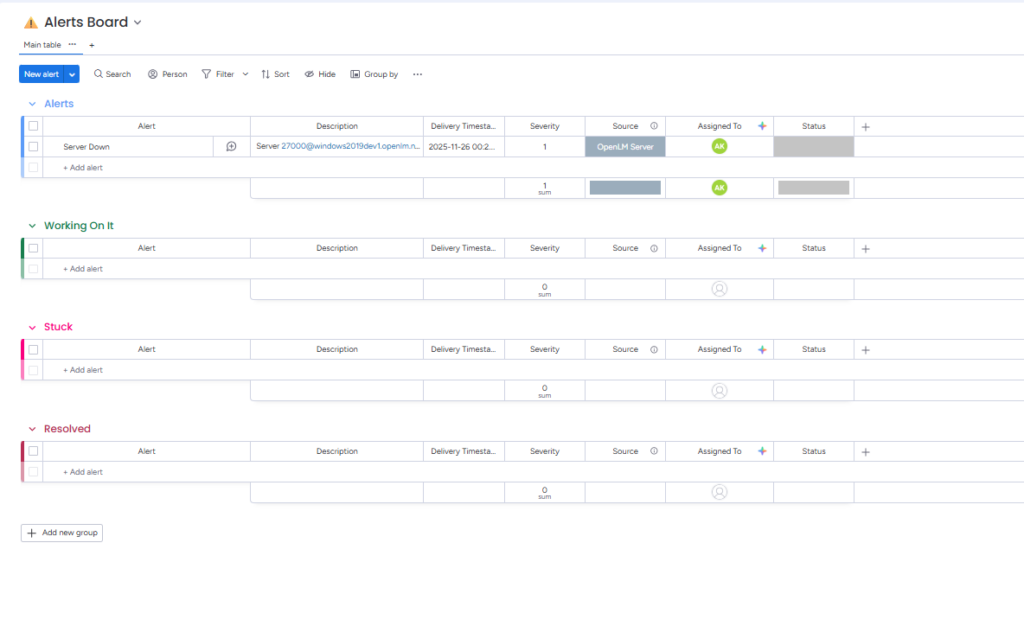Click the Add new group button
The image size is (1024, 626).
pos(62,533)
